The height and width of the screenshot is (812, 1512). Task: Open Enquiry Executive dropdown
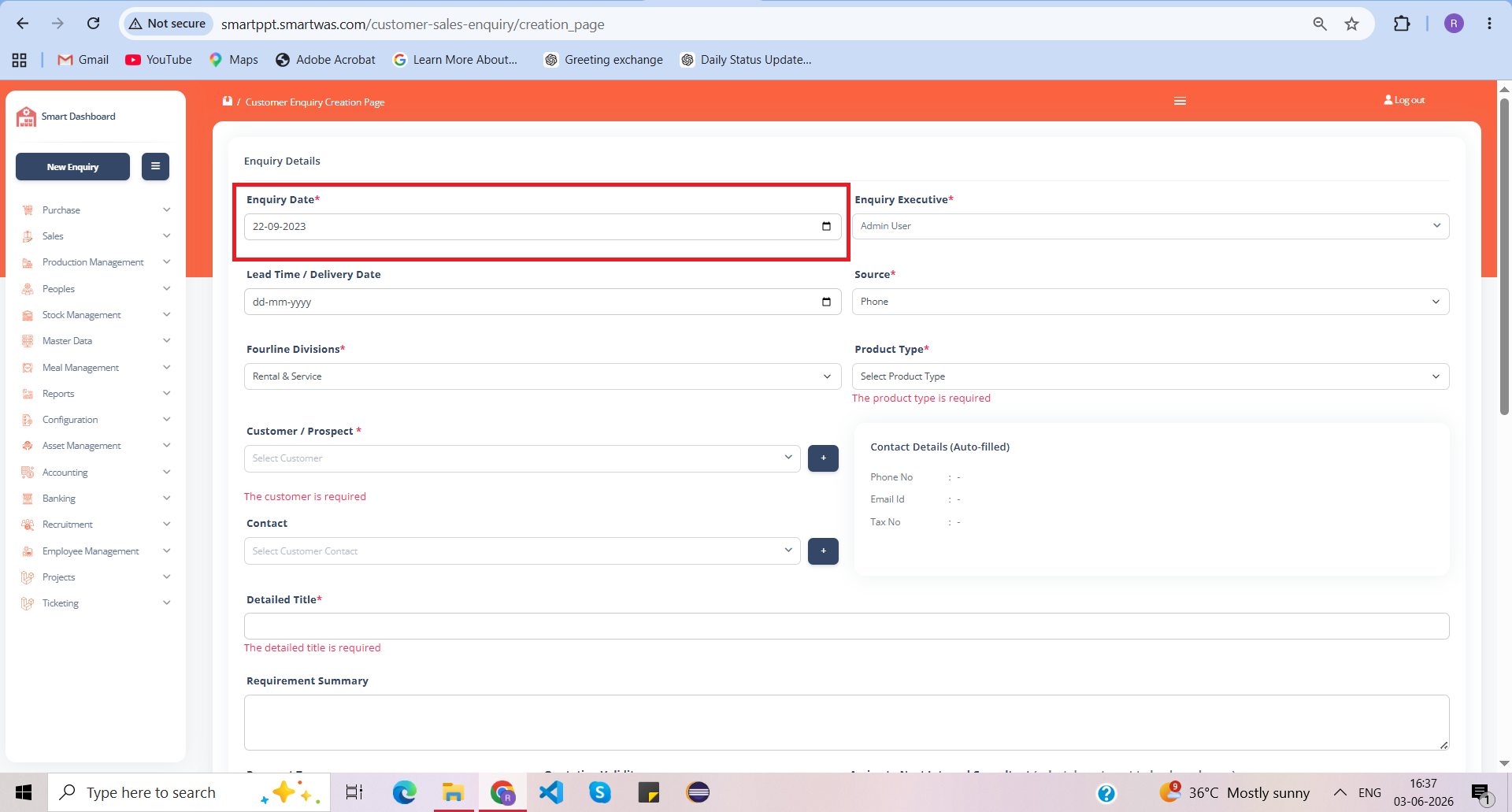pos(1151,226)
